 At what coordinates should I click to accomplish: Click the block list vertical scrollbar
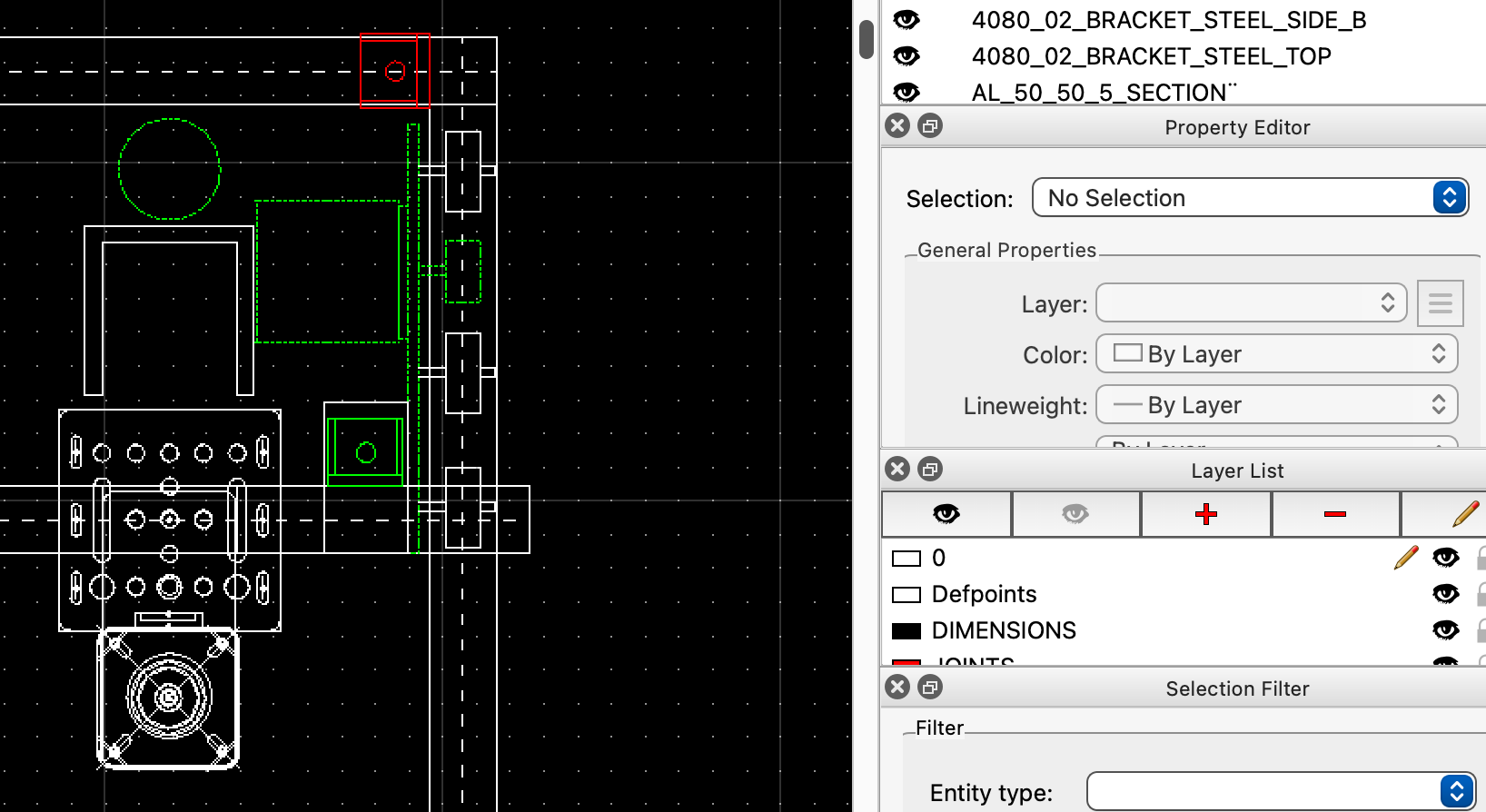pyautogui.click(x=867, y=40)
